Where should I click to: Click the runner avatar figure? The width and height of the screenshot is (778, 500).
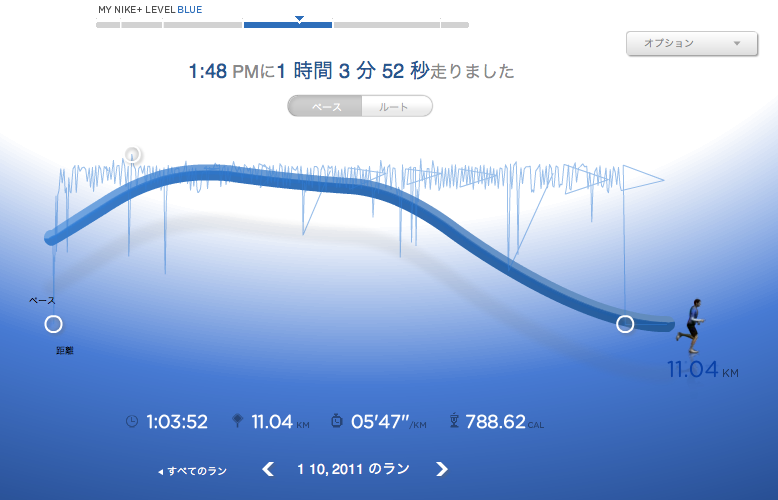pos(691,325)
